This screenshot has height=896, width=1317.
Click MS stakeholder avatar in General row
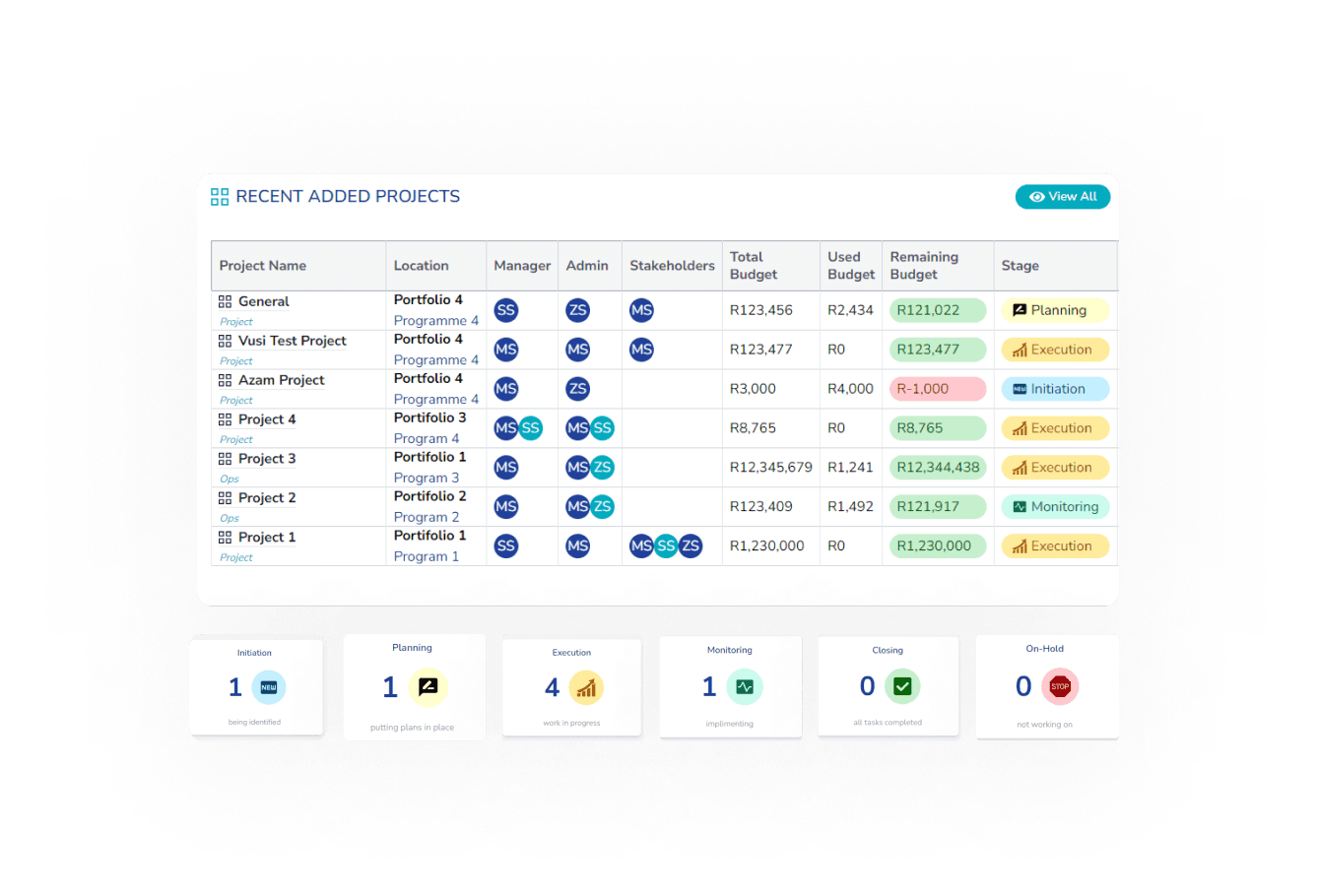[642, 310]
